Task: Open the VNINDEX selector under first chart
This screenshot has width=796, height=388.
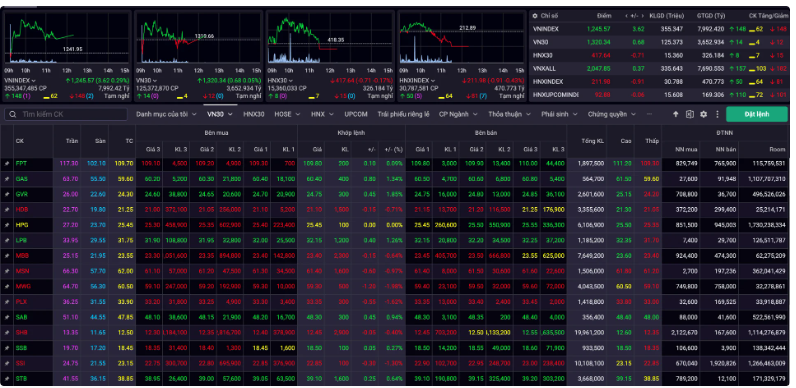Action: click(x=20, y=80)
